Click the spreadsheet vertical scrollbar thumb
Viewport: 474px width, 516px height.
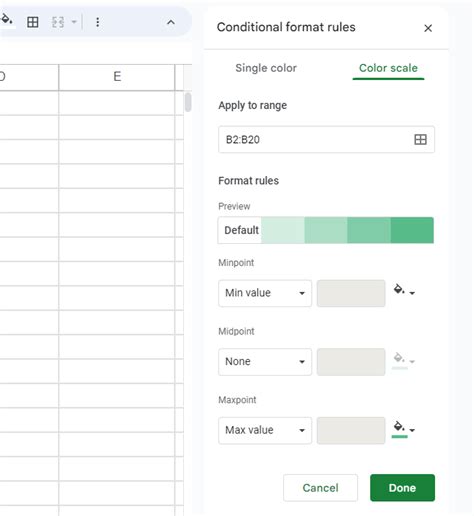coord(188,102)
